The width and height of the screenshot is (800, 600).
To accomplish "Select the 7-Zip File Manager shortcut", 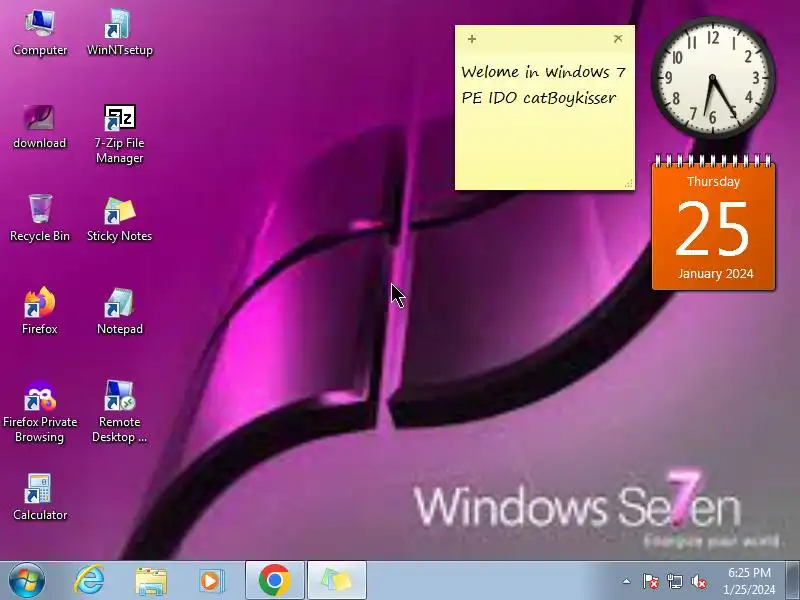I will pos(119,134).
